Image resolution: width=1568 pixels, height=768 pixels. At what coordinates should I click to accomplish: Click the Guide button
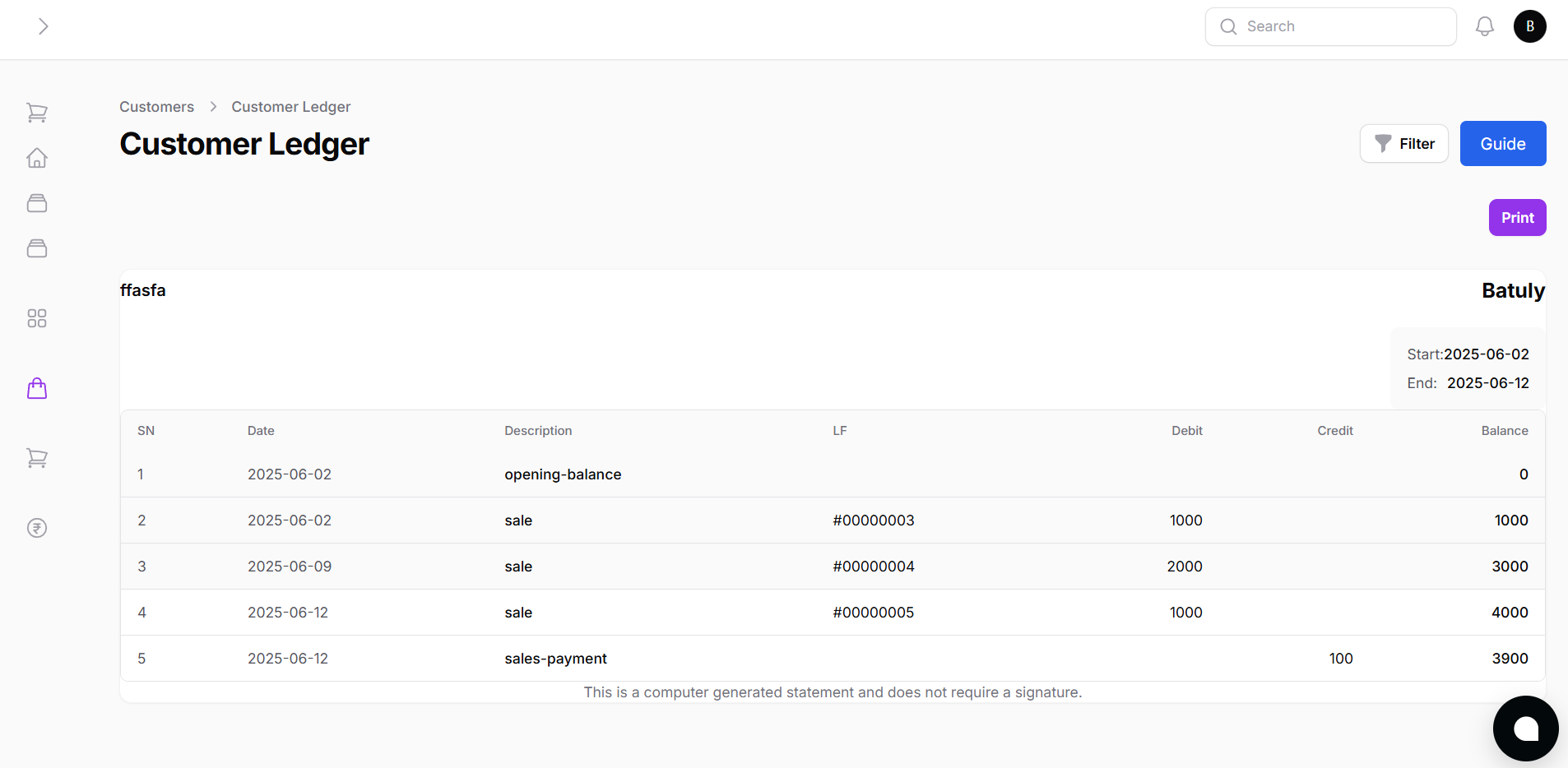pos(1501,143)
